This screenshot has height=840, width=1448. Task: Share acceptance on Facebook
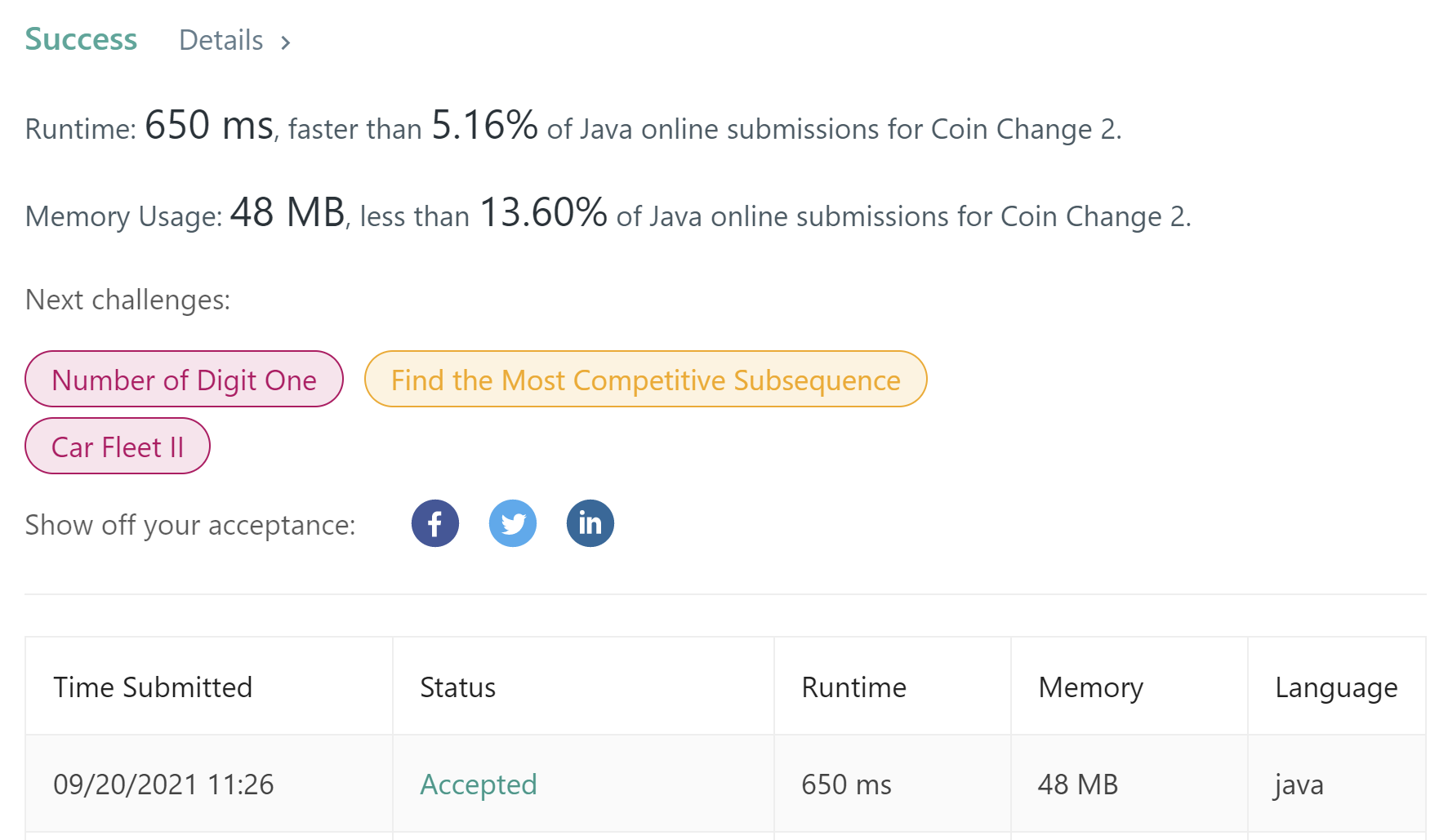coord(434,523)
